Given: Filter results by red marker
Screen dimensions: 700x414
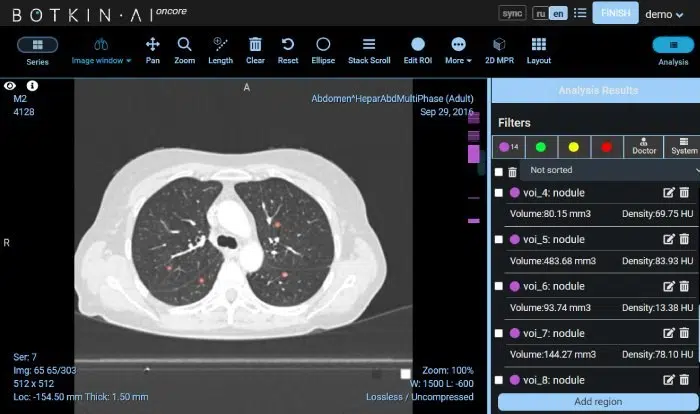Looking at the screenshot, I should coord(607,147).
